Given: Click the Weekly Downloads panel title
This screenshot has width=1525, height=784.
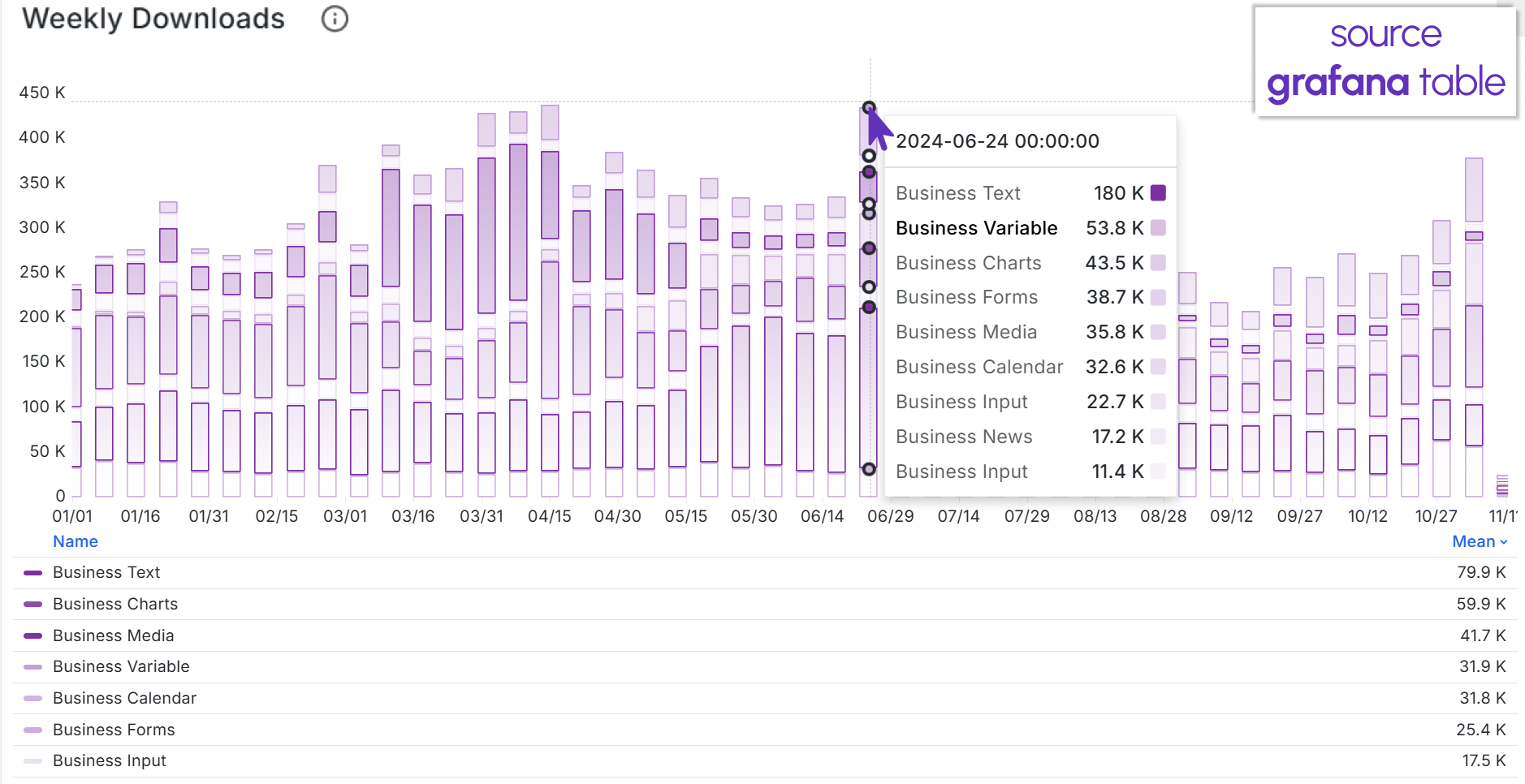Looking at the screenshot, I should pyautogui.click(x=153, y=19).
